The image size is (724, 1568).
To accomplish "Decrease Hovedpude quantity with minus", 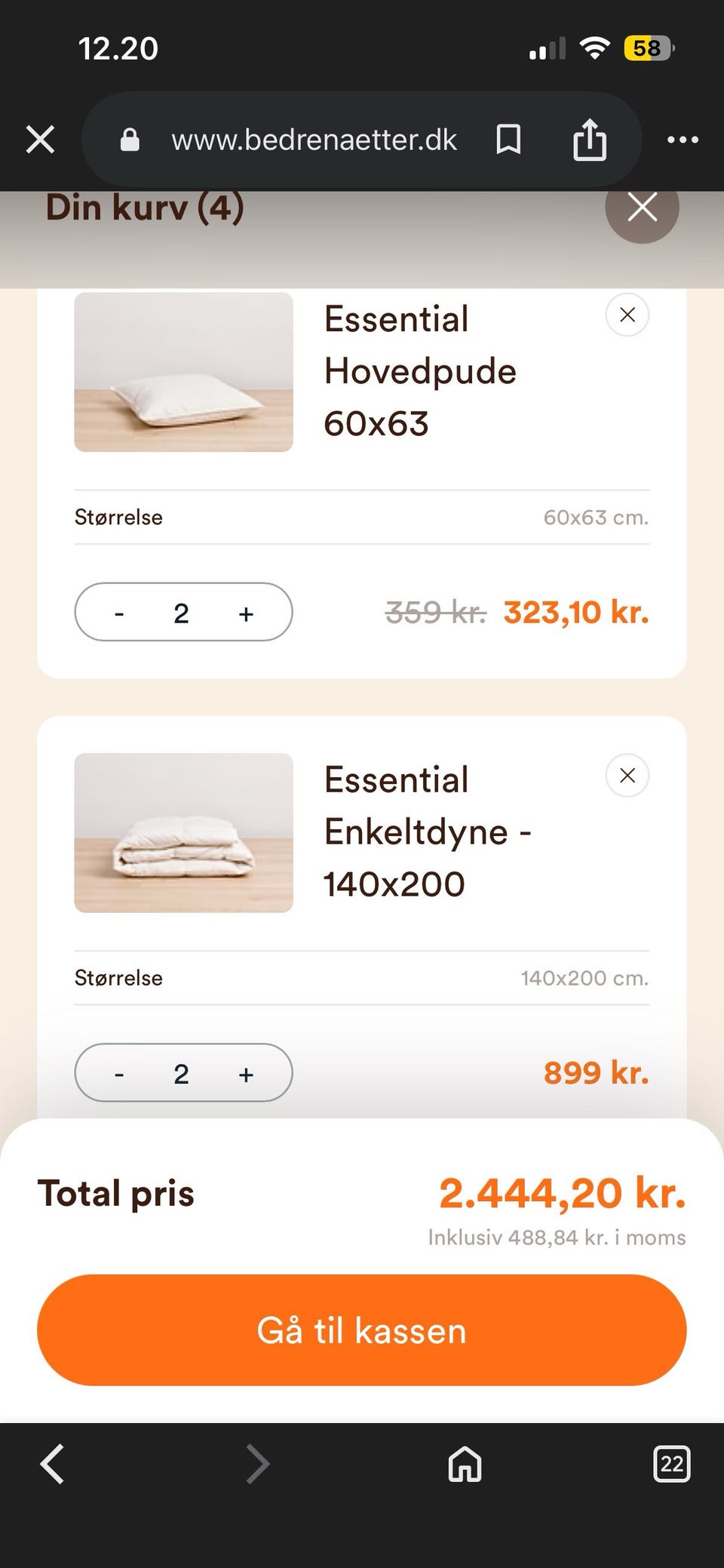I will [119, 613].
